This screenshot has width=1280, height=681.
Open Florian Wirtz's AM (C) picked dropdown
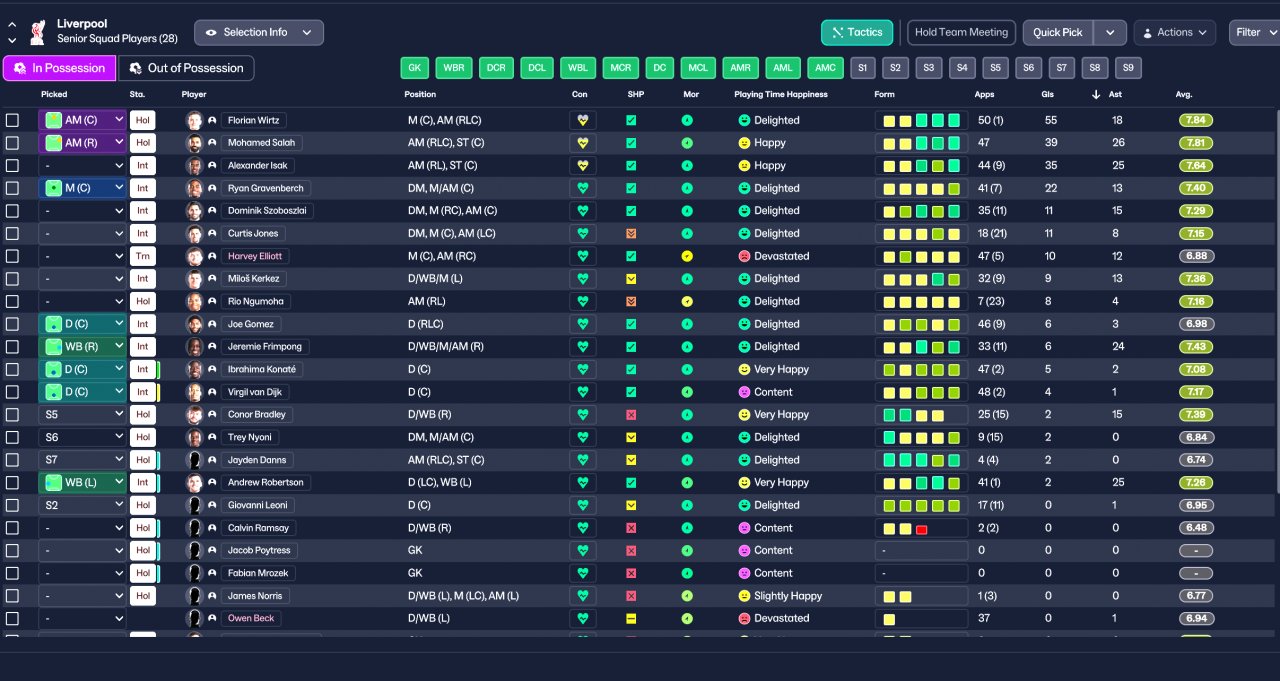(x=83, y=120)
